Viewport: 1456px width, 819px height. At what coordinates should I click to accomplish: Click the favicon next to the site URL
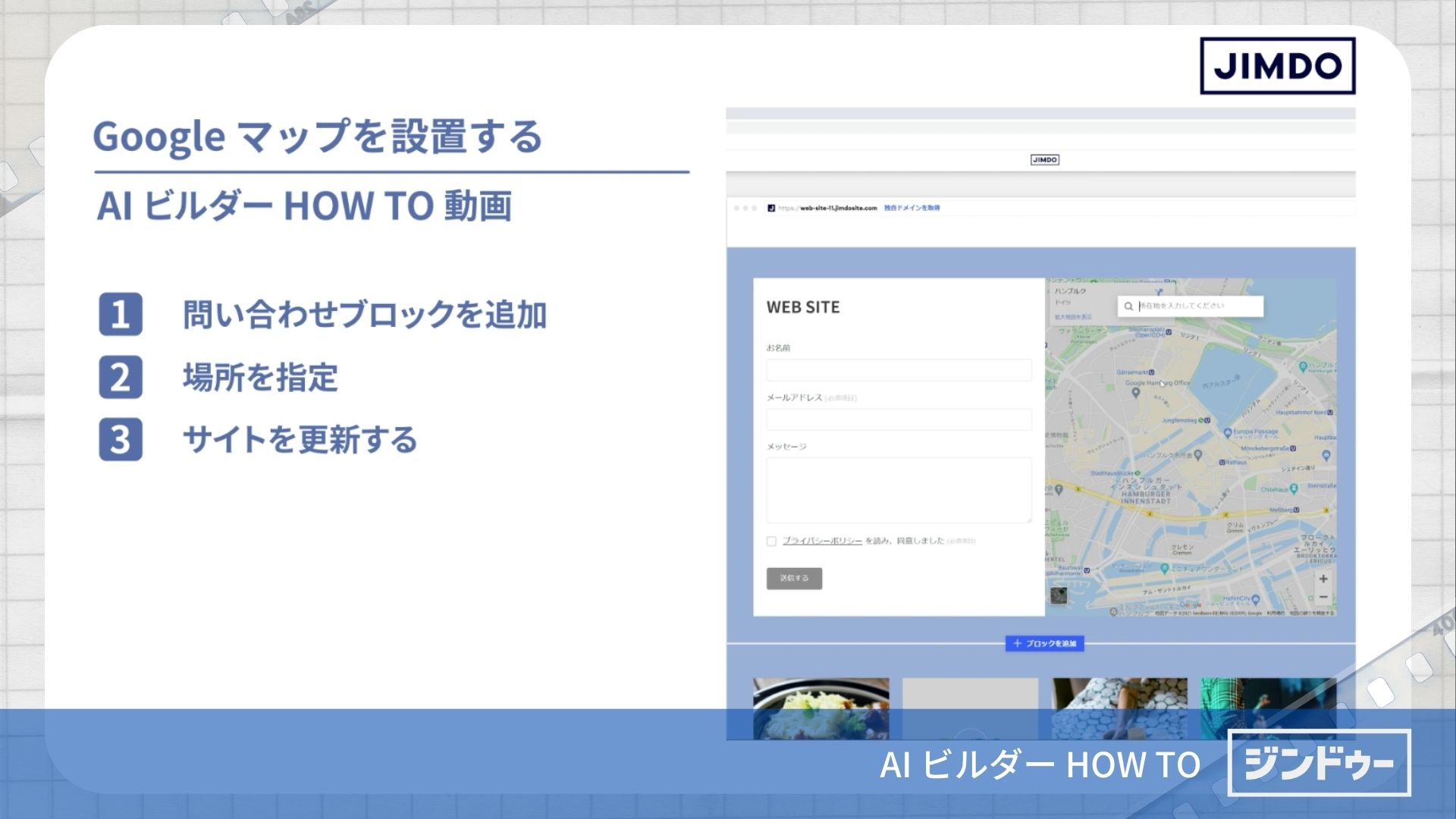[771, 208]
